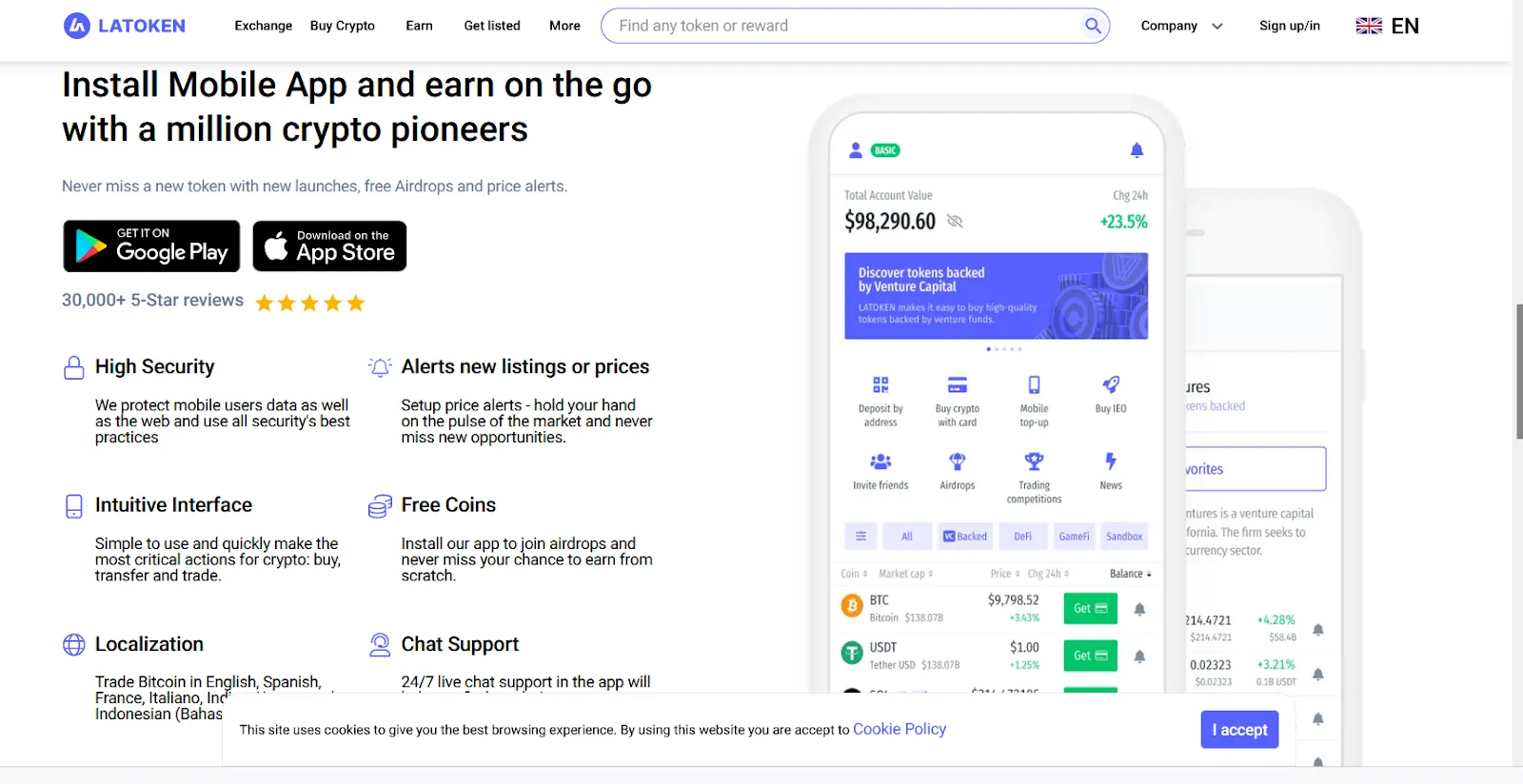Click the Alerts bell icon beside listings heading
Screen dimensions: 1523x784
coord(380,367)
